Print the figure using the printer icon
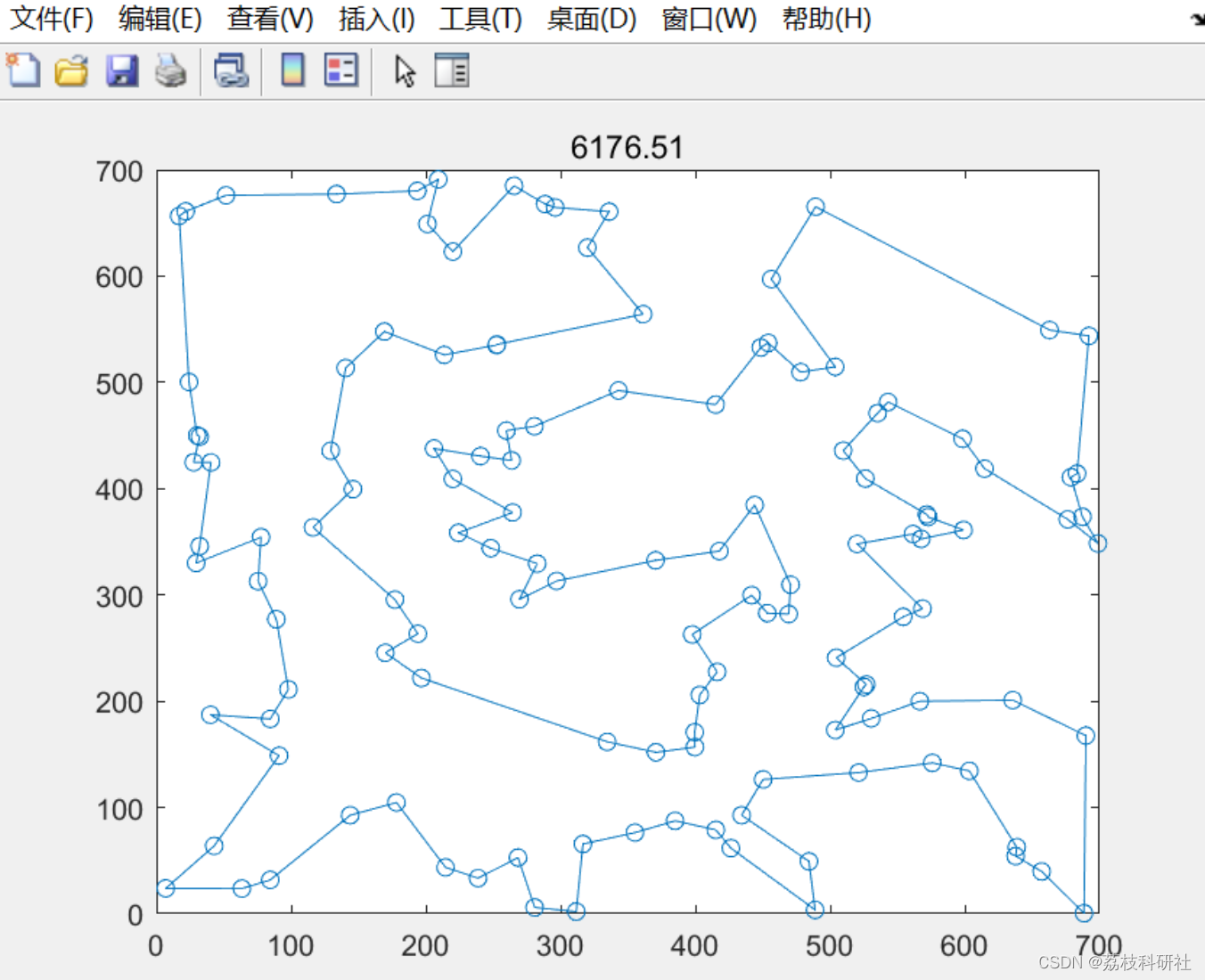The height and width of the screenshot is (980, 1205). point(170,69)
